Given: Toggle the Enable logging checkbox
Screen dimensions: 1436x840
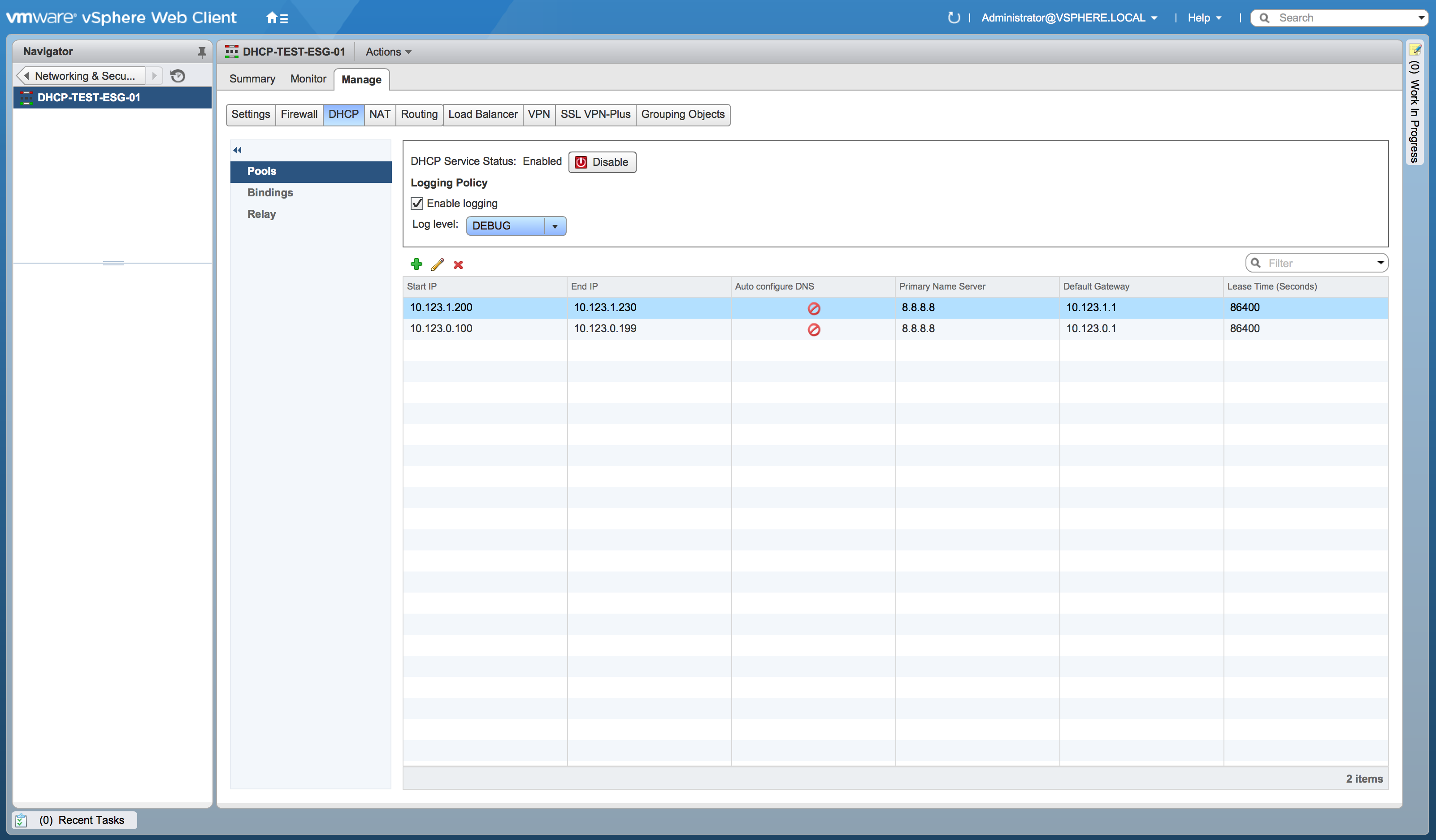Looking at the screenshot, I should (417, 204).
